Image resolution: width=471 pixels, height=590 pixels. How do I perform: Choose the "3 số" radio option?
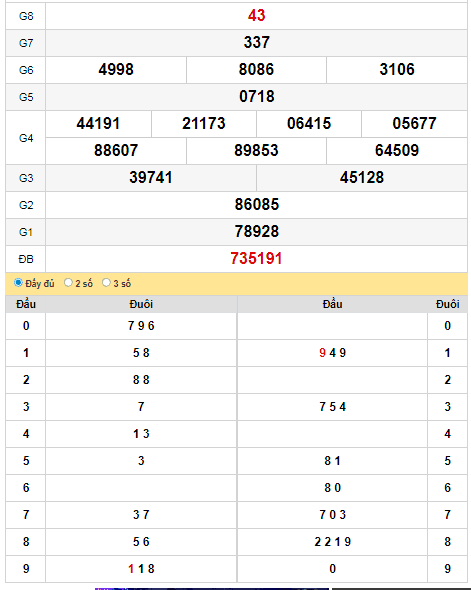[106, 283]
